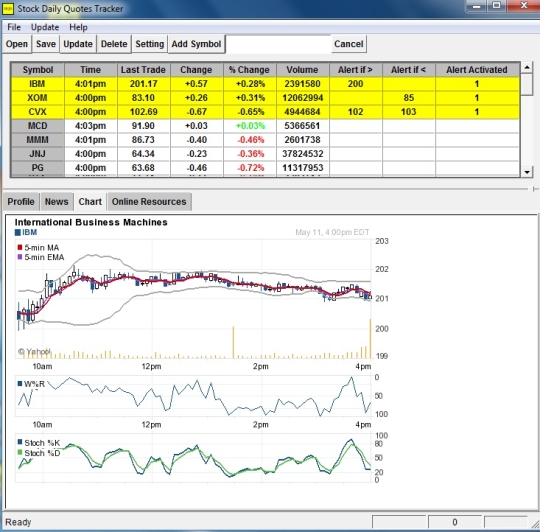540x532 pixels.
Task: Click the 5-min MA legend swatch
Action: (x=20, y=247)
